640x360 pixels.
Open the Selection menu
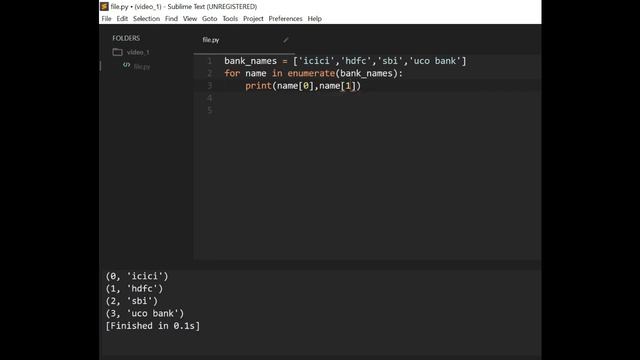[x=146, y=19]
